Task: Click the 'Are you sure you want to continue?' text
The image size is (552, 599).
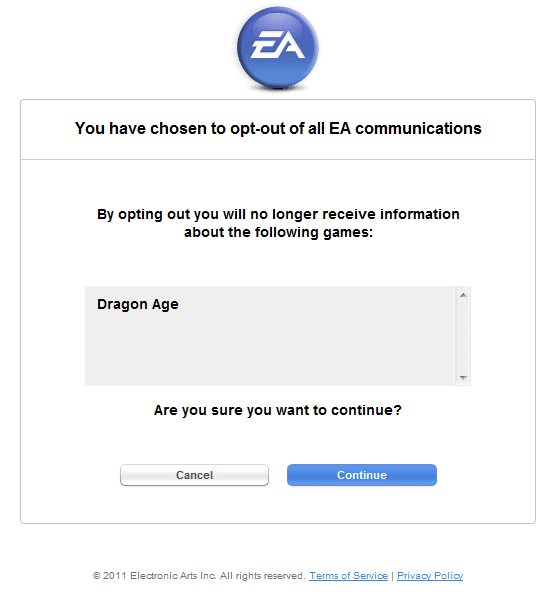Action: (x=278, y=410)
